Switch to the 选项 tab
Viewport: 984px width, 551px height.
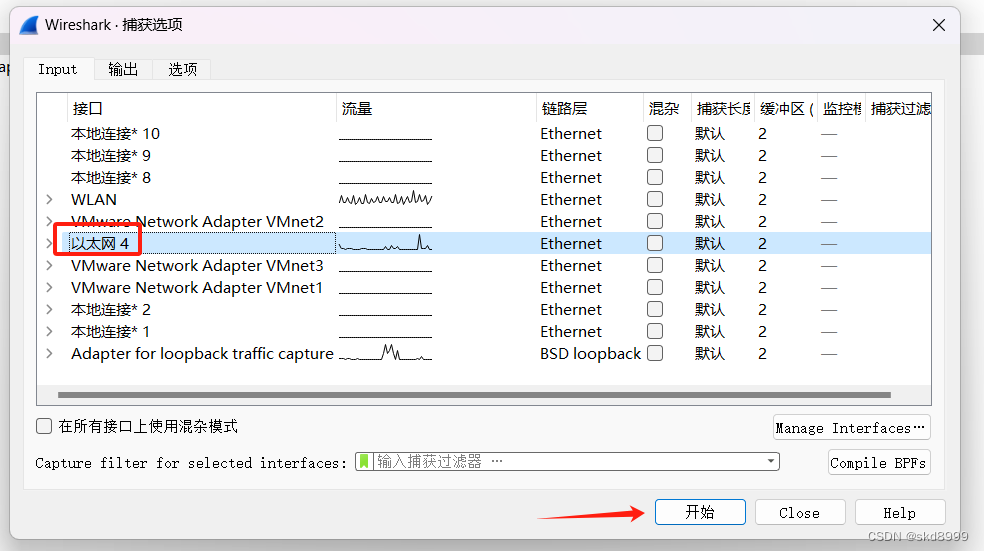click(182, 69)
